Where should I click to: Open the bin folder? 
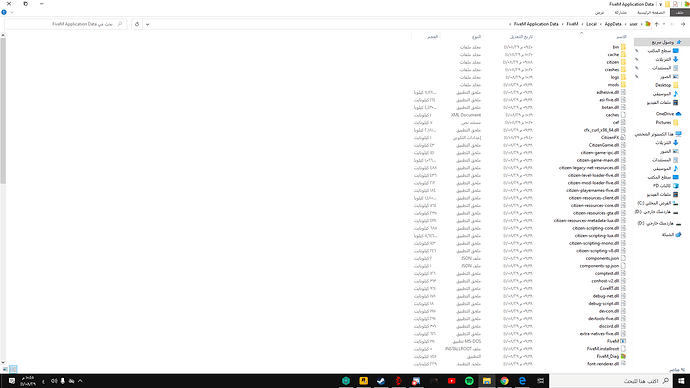[x=619, y=47]
